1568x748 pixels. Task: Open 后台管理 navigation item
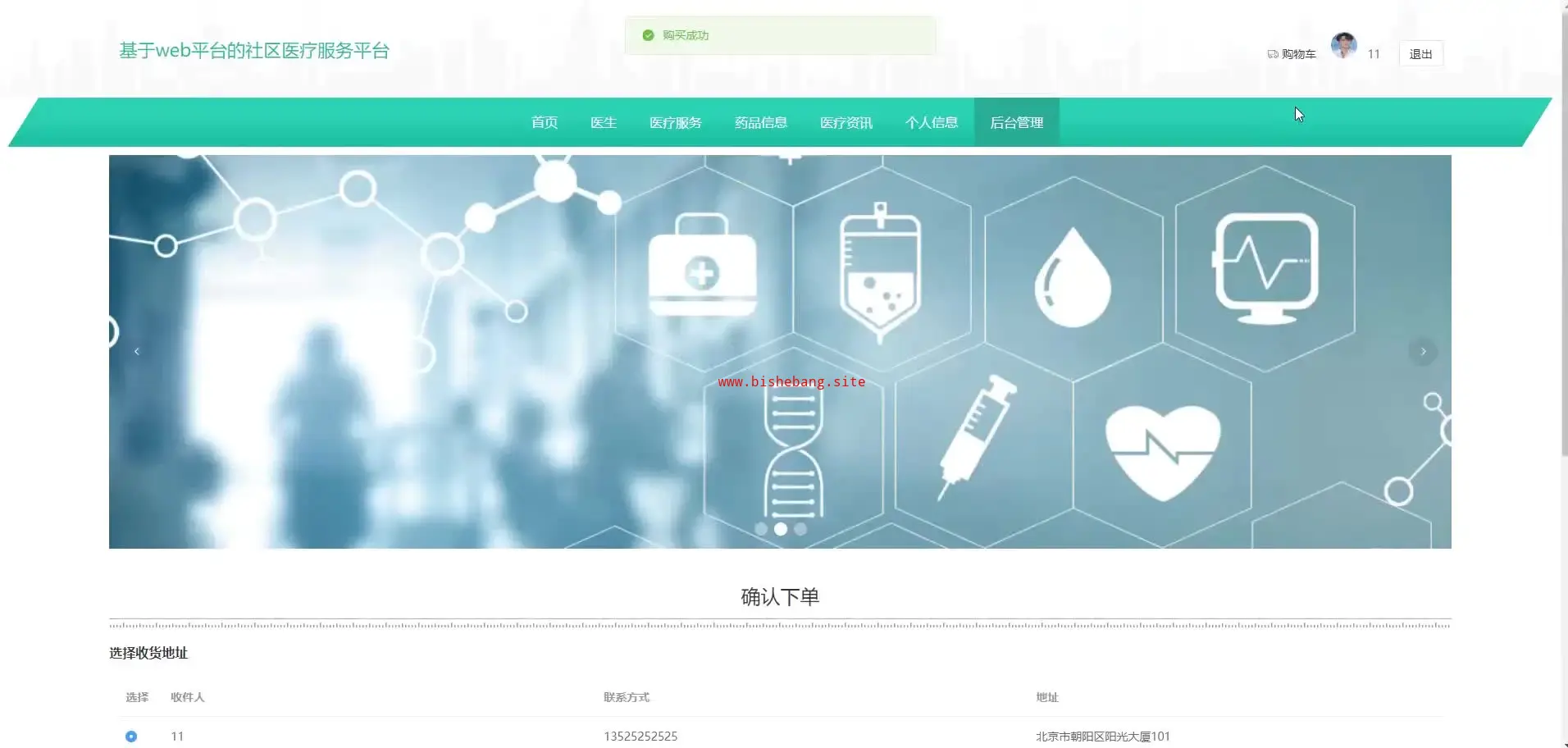1017,122
